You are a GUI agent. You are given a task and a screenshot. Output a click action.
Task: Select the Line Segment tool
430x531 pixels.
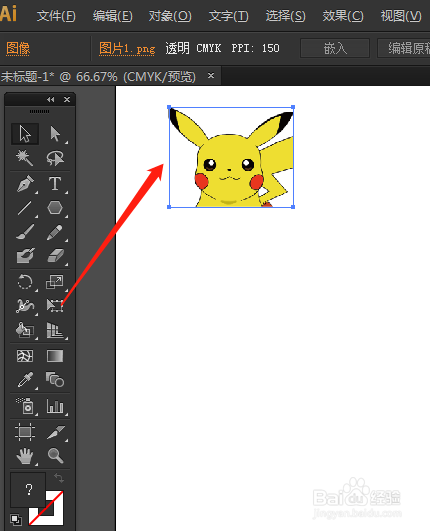pos(25,208)
